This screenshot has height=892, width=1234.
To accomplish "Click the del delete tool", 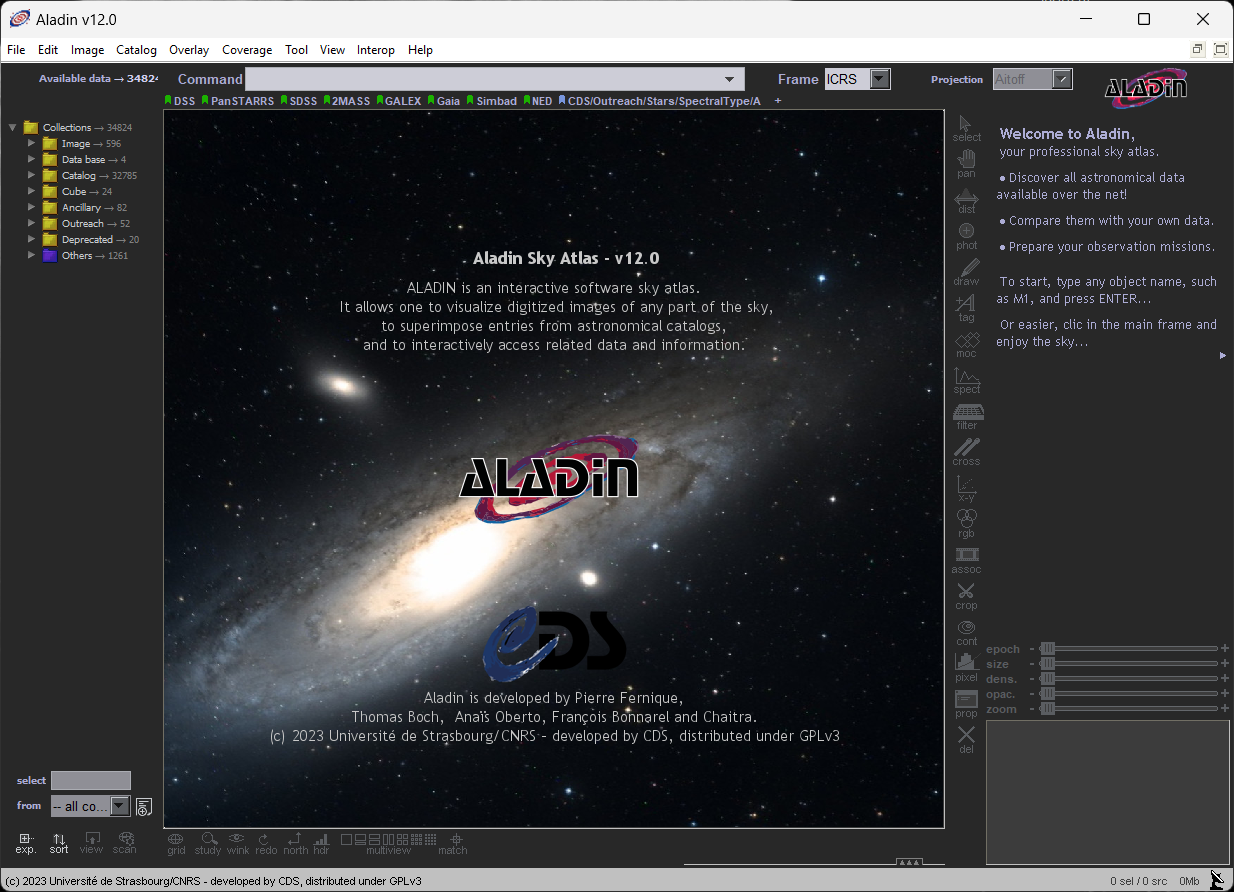I will coord(966,740).
